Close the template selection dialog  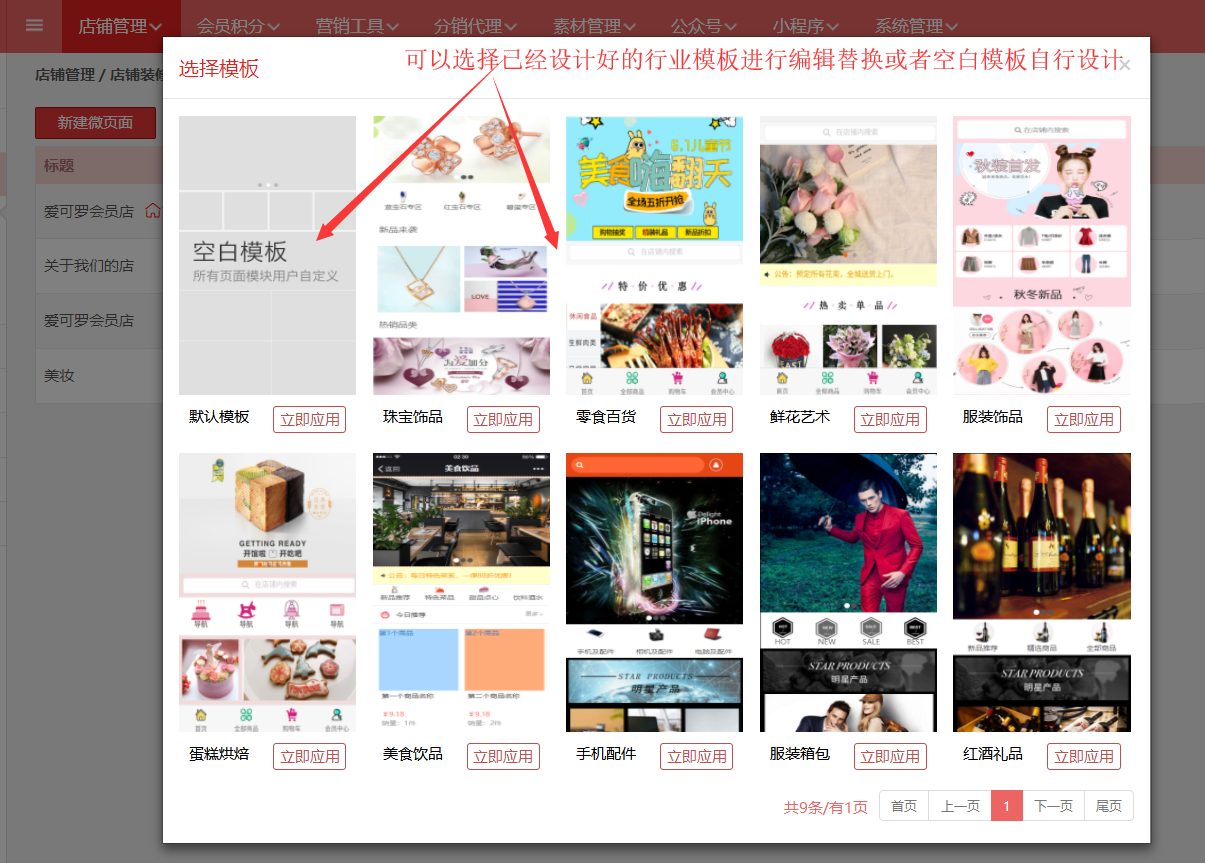pos(1124,65)
